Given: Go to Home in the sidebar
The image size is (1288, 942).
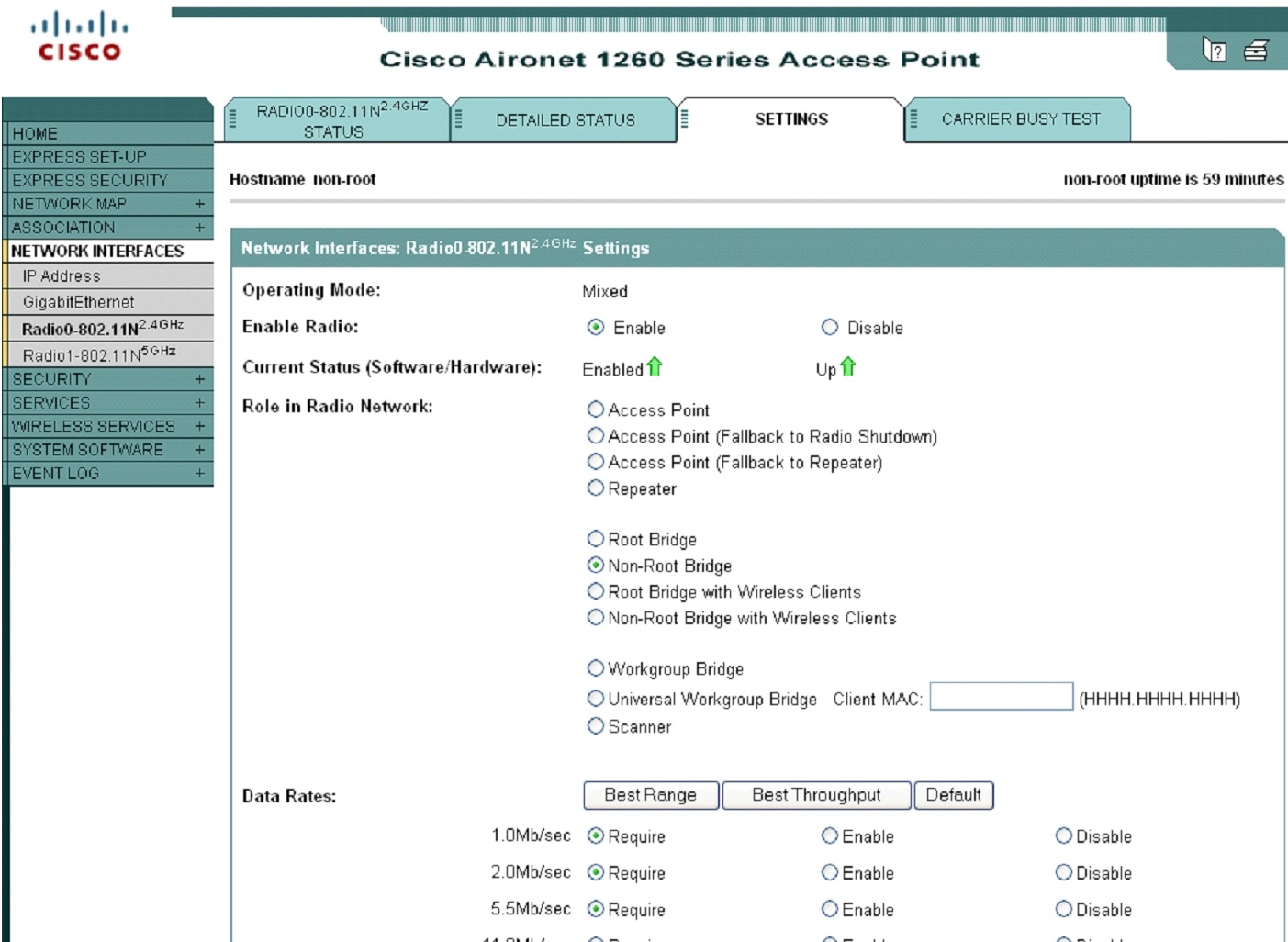Looking at the screenshot, I should pos(108,134).
